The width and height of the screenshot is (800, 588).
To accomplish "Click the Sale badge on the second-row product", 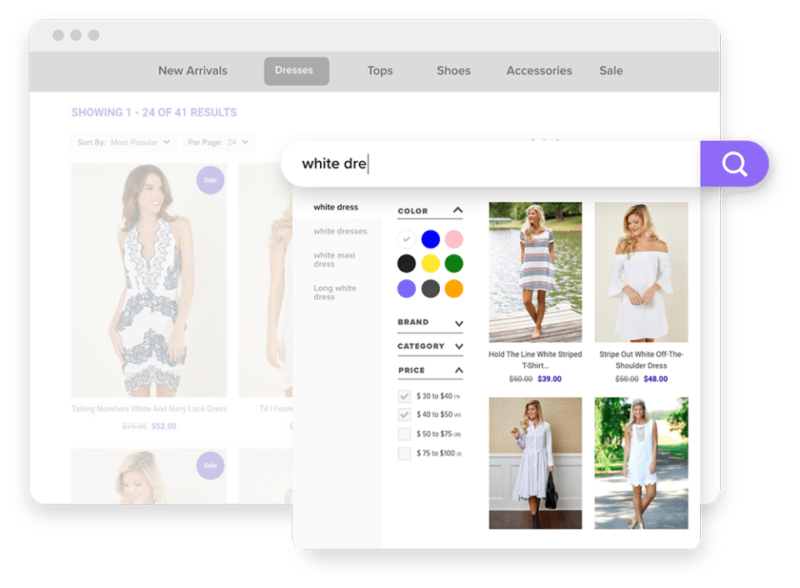I will point(210,466).
